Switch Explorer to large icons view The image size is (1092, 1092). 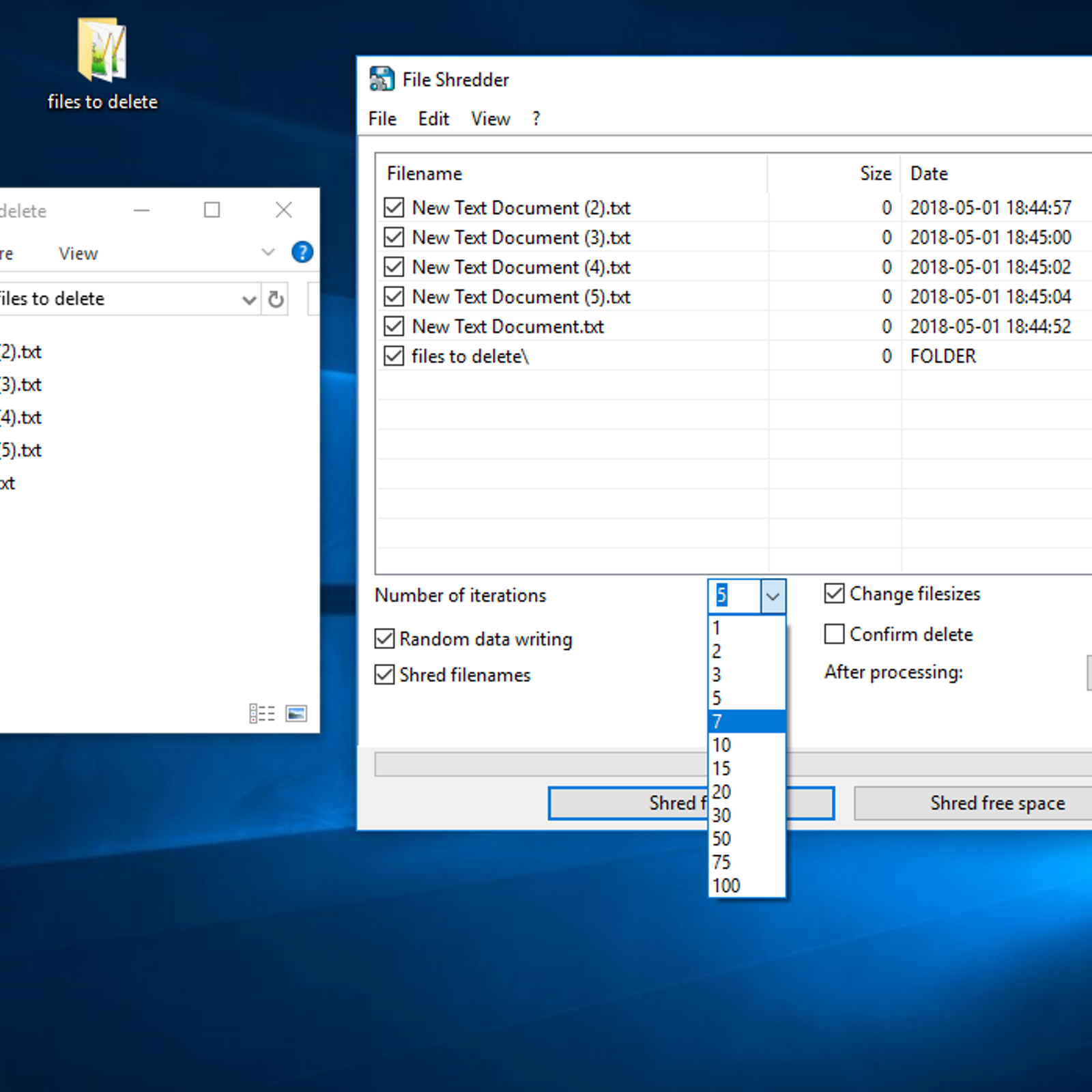(296, 713)
